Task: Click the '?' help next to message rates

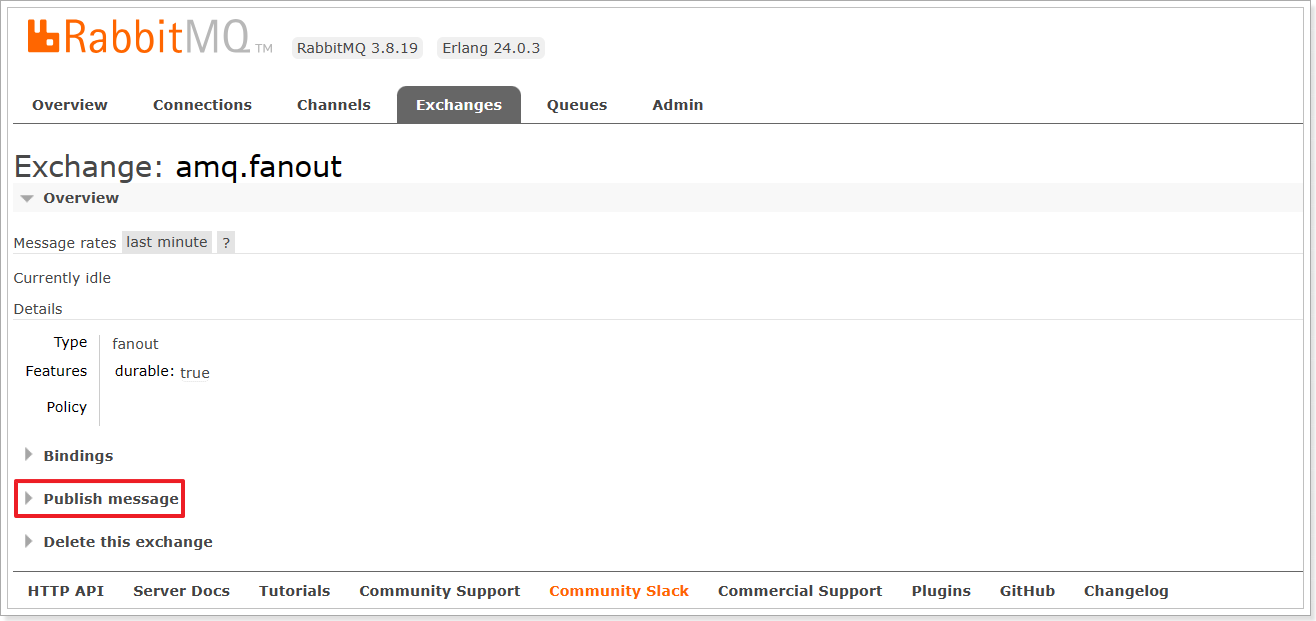Action: pos(226,243)
